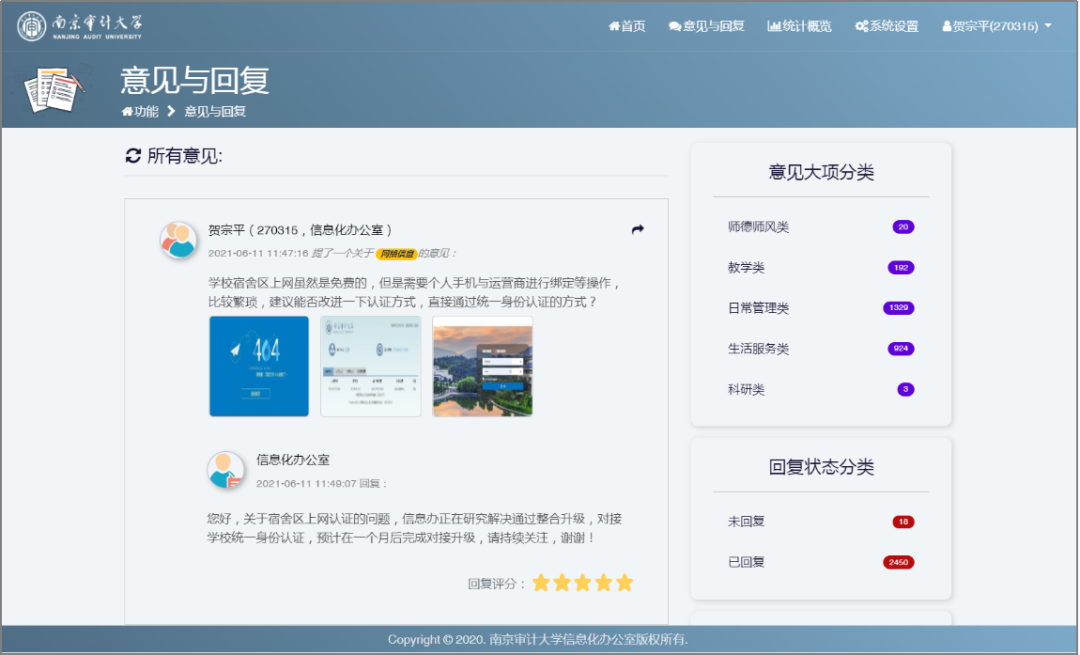Click 贺宗平's user avatar icon

179,240
